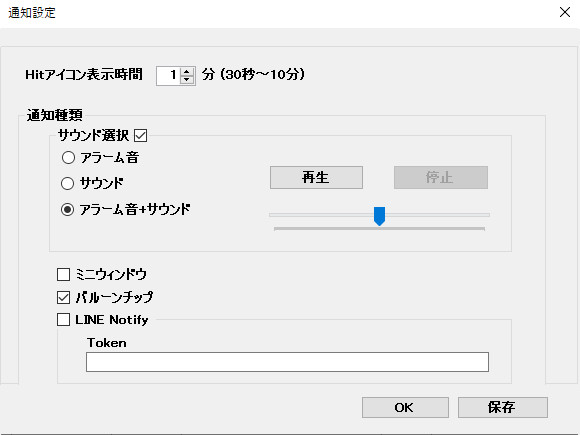
Task: Click into the Token text field
Action: click(x=287, y=362)
